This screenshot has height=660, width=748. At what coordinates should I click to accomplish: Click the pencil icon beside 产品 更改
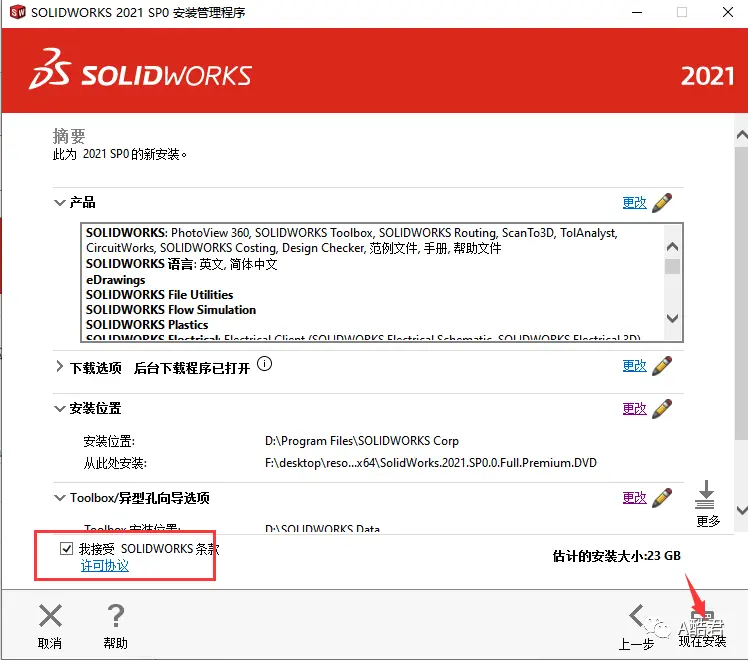(662, 203)
